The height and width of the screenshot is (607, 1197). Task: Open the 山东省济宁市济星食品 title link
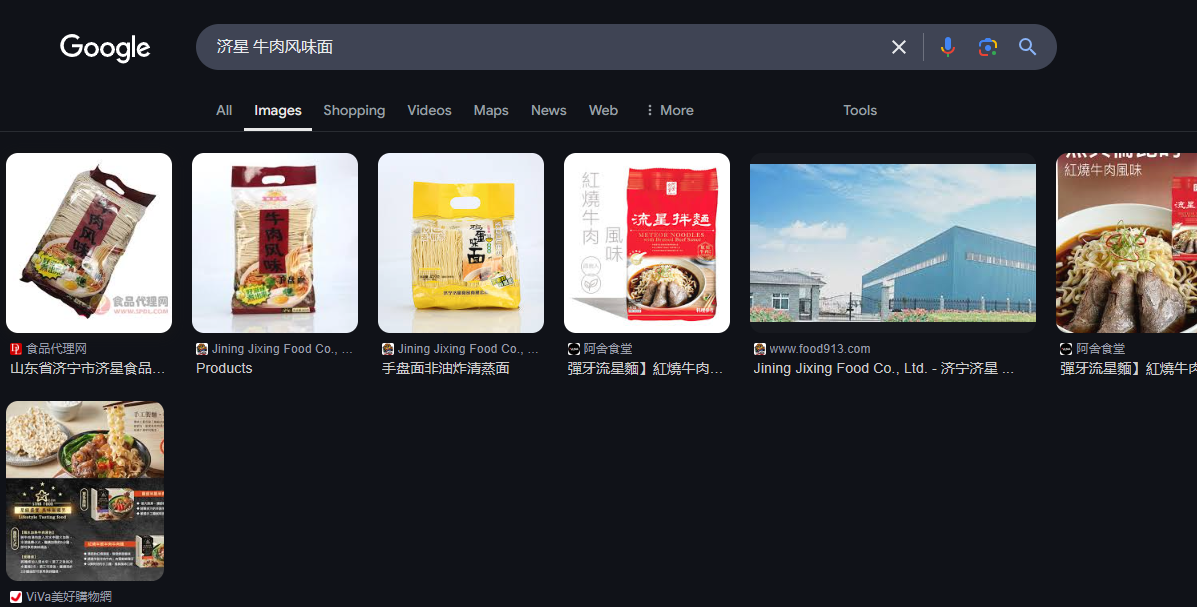[88, 368]
